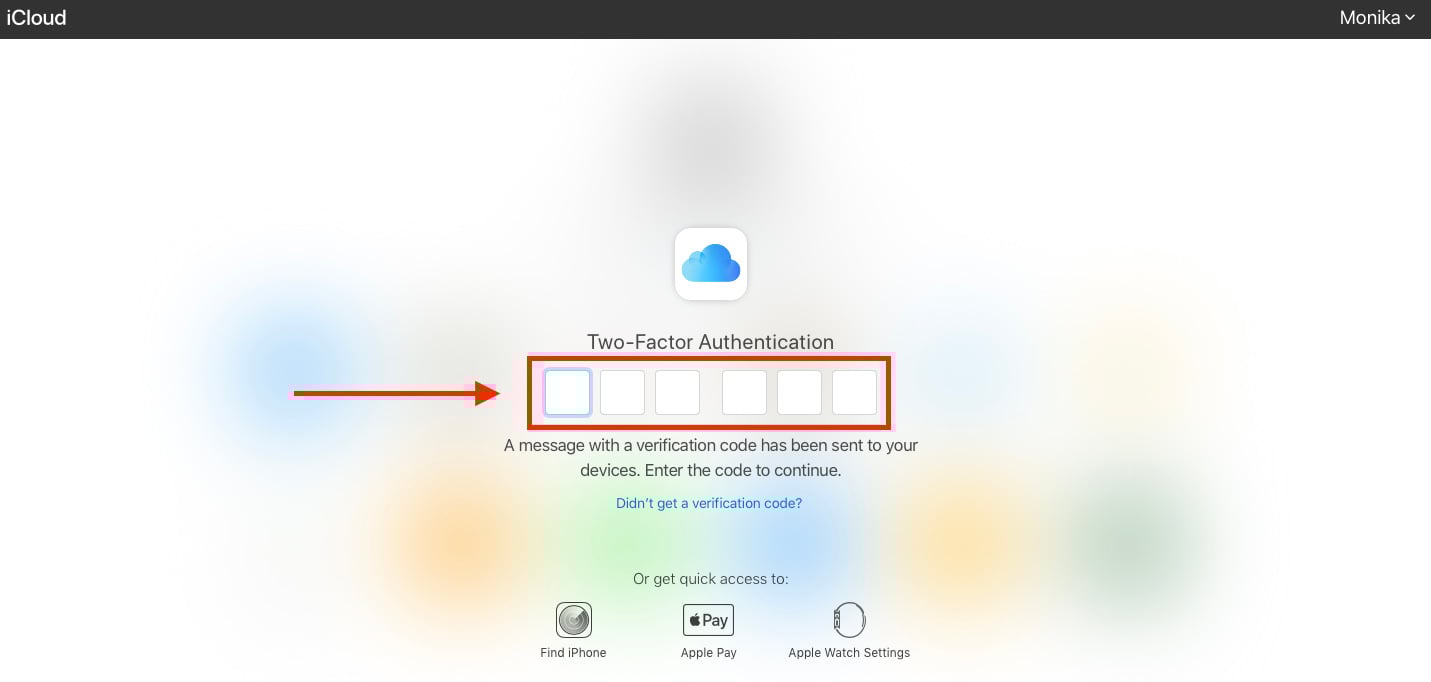Click the Apple Pay text label
Screen dimensions: 1431x682
[709, 653]
